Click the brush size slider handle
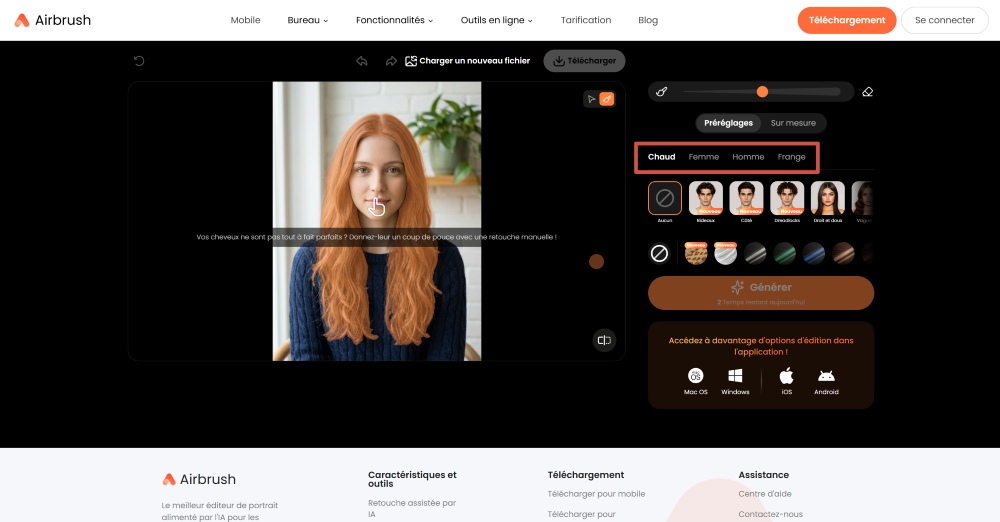Image resolution: width=1000 pixels, height=522 pixels. [762, 92]
